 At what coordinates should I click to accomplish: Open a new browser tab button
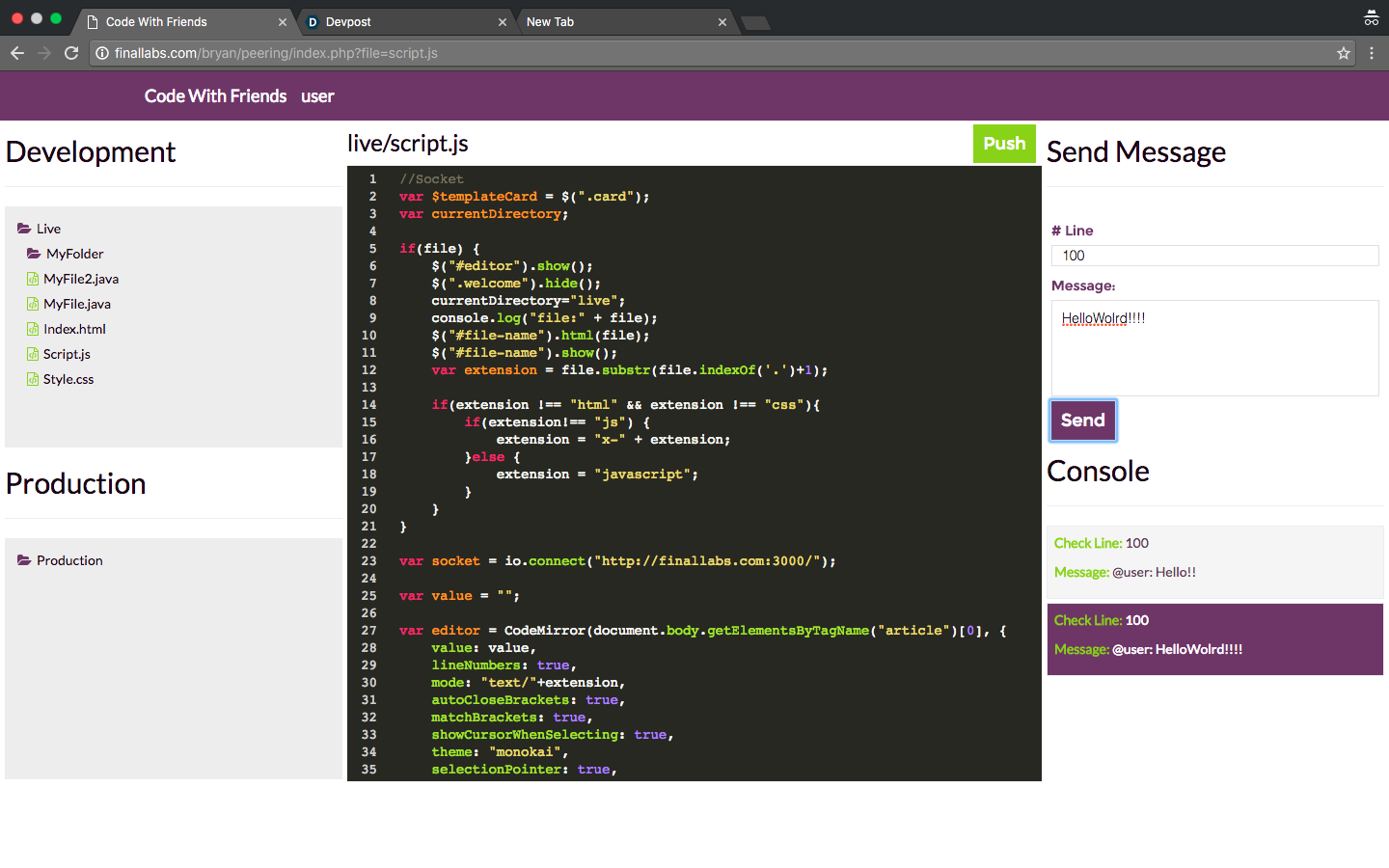[756, 22]
